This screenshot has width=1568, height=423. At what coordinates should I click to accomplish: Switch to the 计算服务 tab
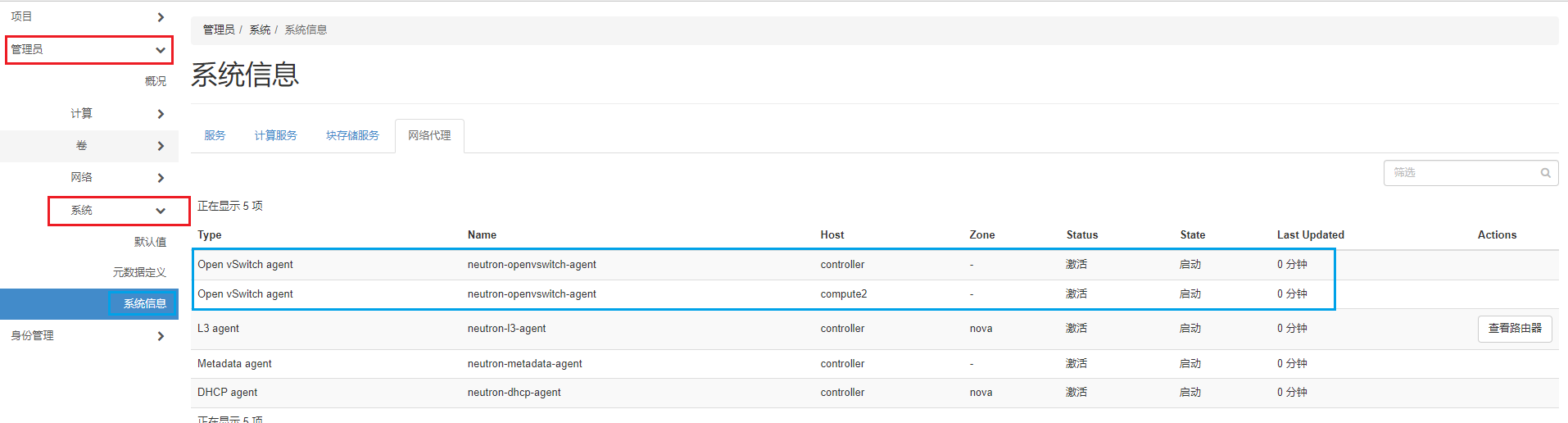(x=275, y=135)
